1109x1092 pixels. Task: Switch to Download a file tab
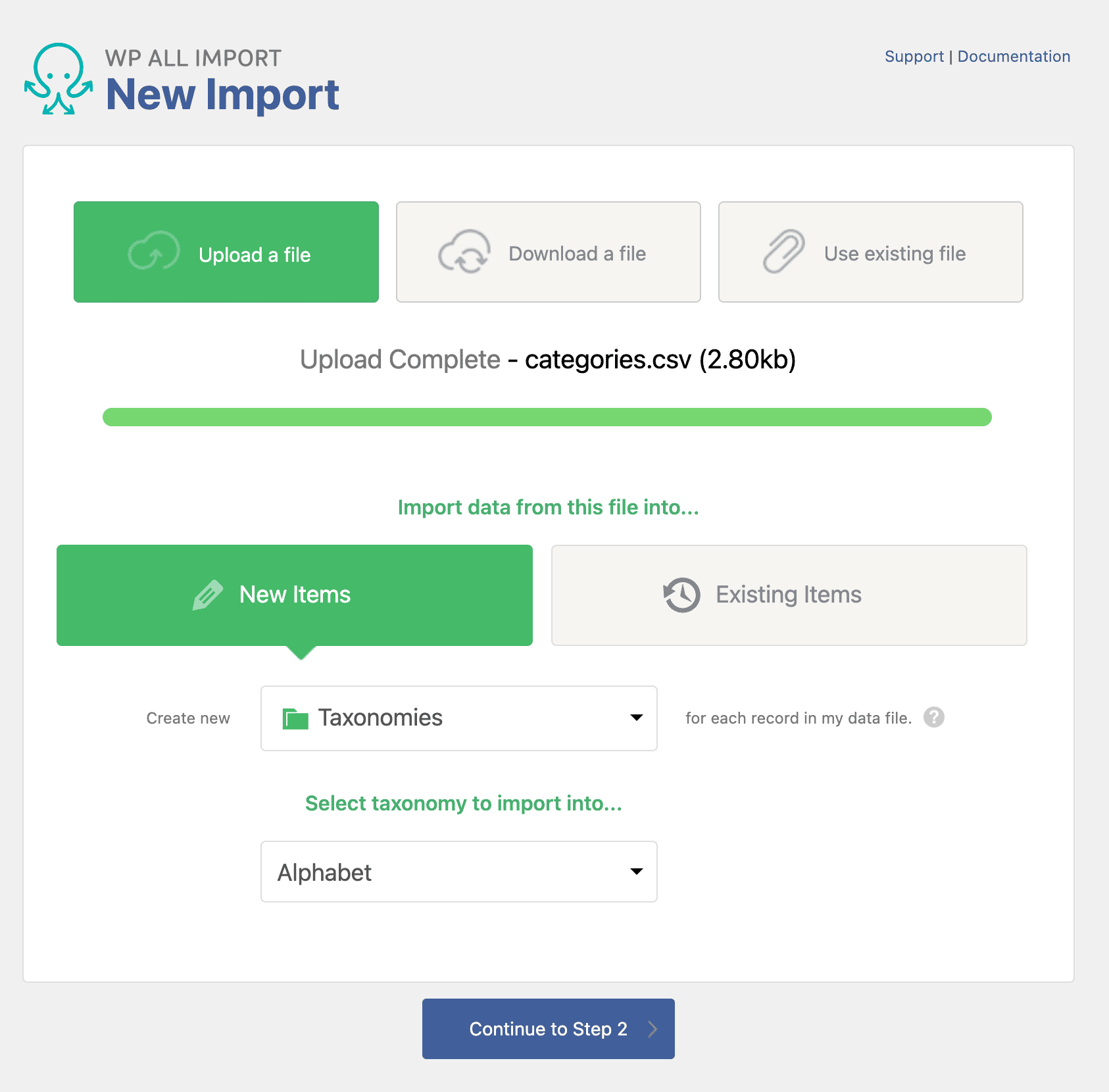(x=548, y=252)
